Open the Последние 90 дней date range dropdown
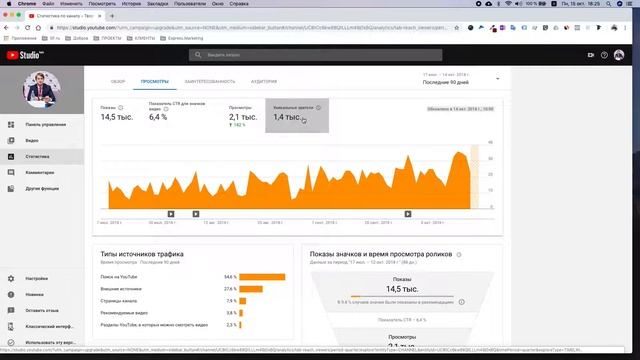Screen dimensions: 640x360 [x=461, y=79]
